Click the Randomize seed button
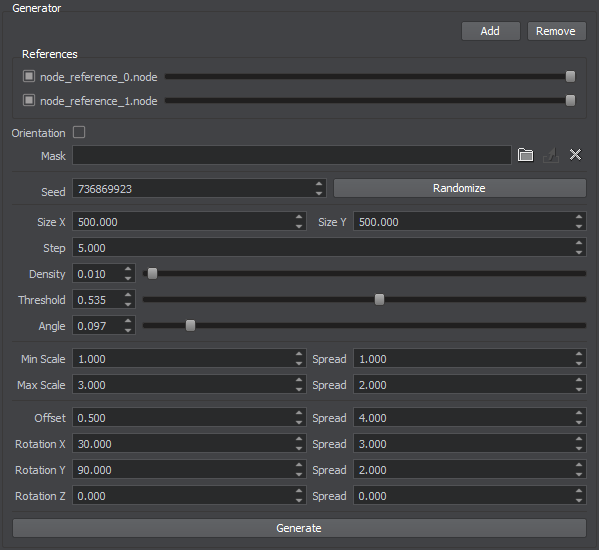The width and height of the screenshot is (599, 550). pos(460,188)
